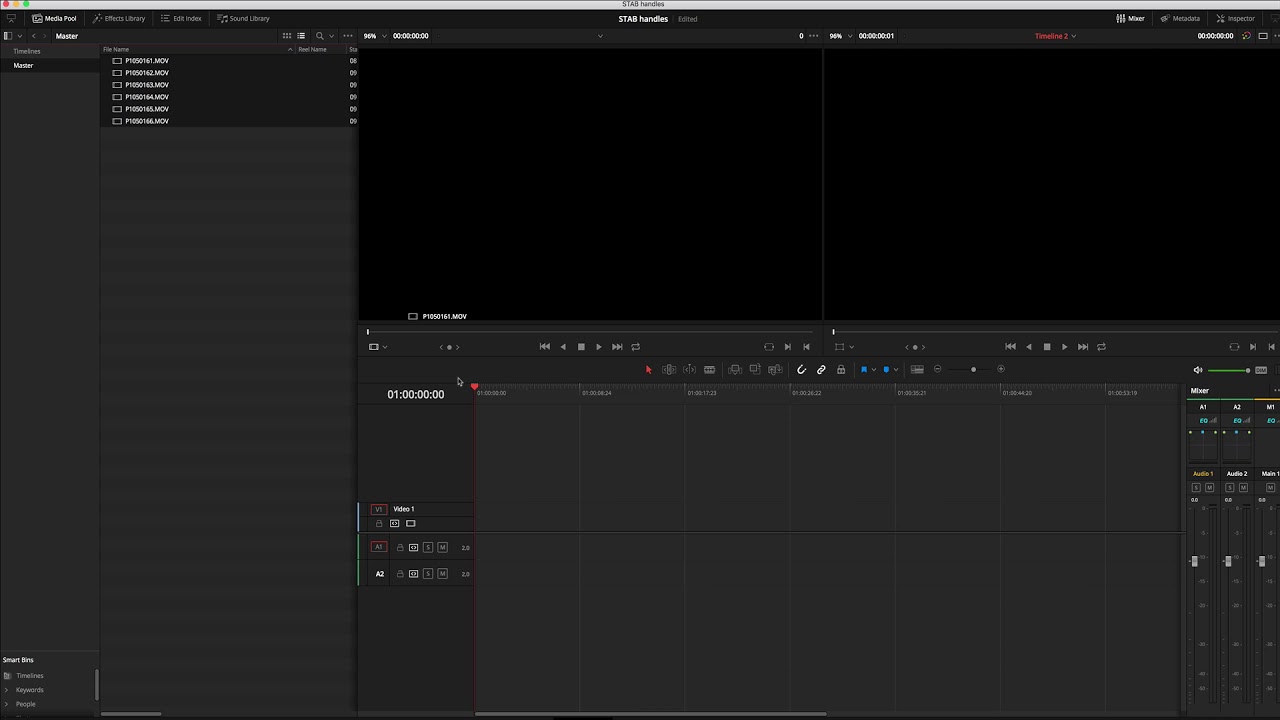
Task: Sort by File Name column header
Action: (116, 49)
